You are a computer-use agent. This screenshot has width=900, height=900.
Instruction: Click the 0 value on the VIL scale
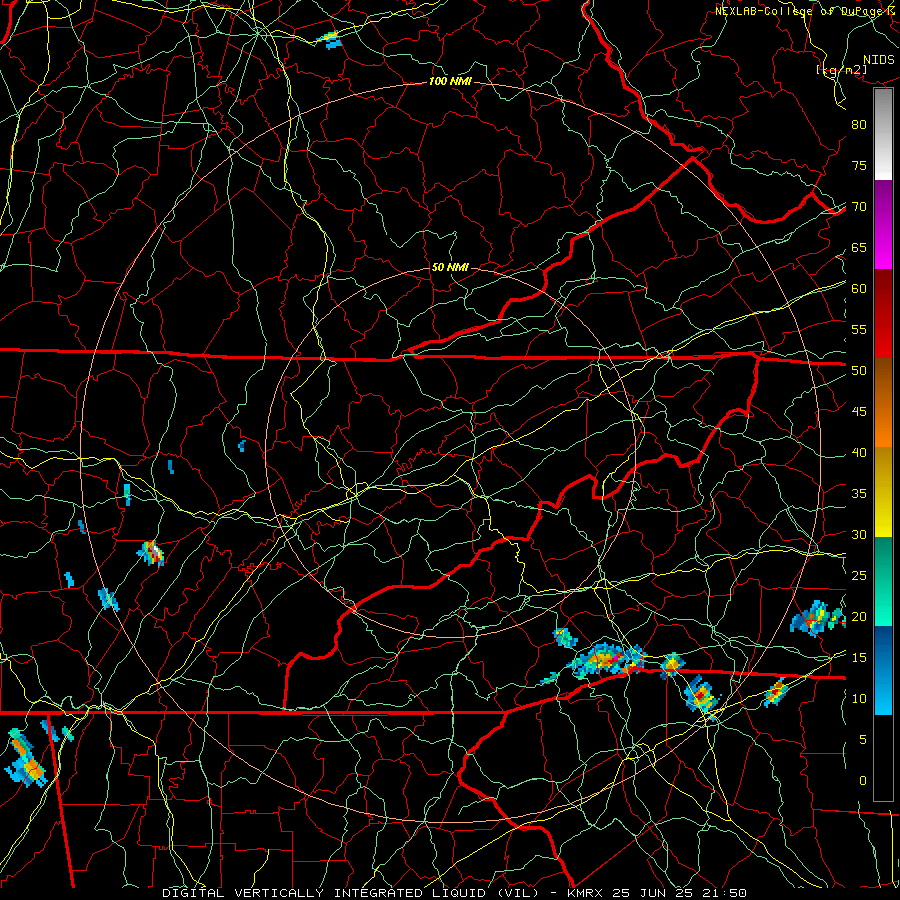tap(863, 781)
